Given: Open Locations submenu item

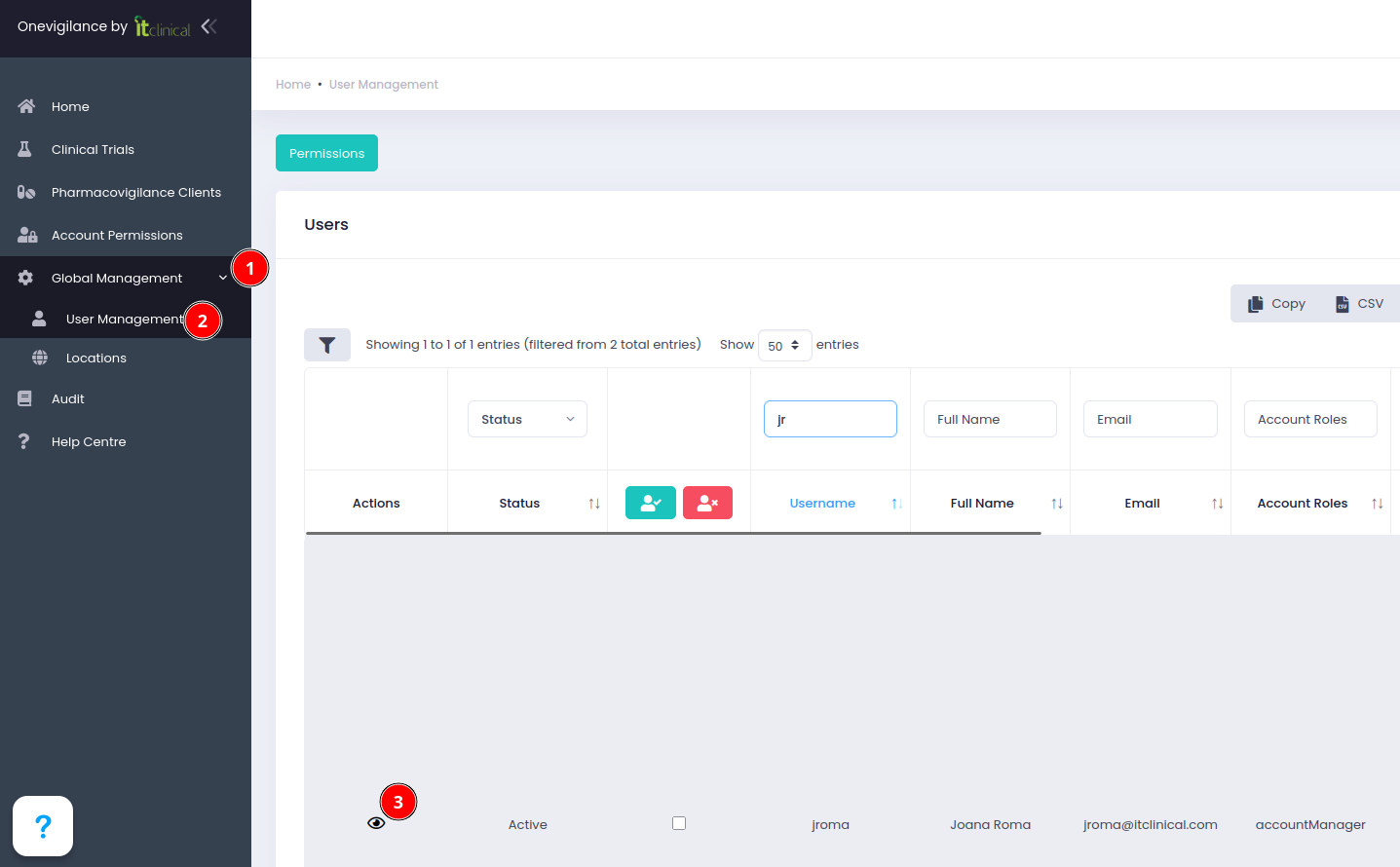Looking at the screenshot, I should coord(96,358).
